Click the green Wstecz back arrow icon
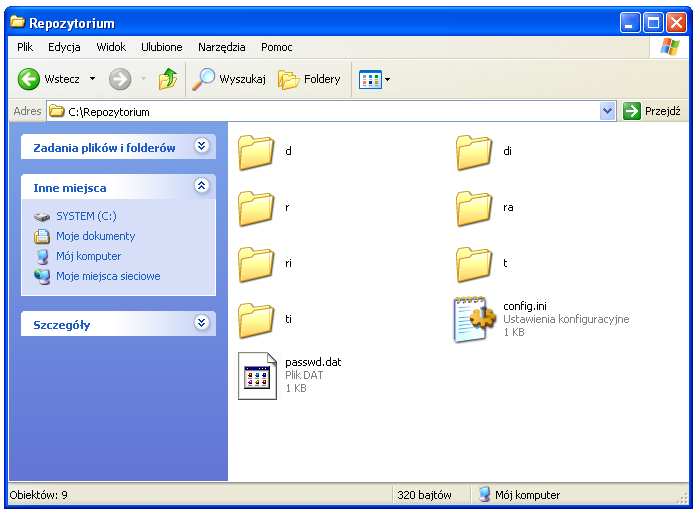Image resolution: width=700 pixels, height=515 pixels. click(x=29, y=79)
